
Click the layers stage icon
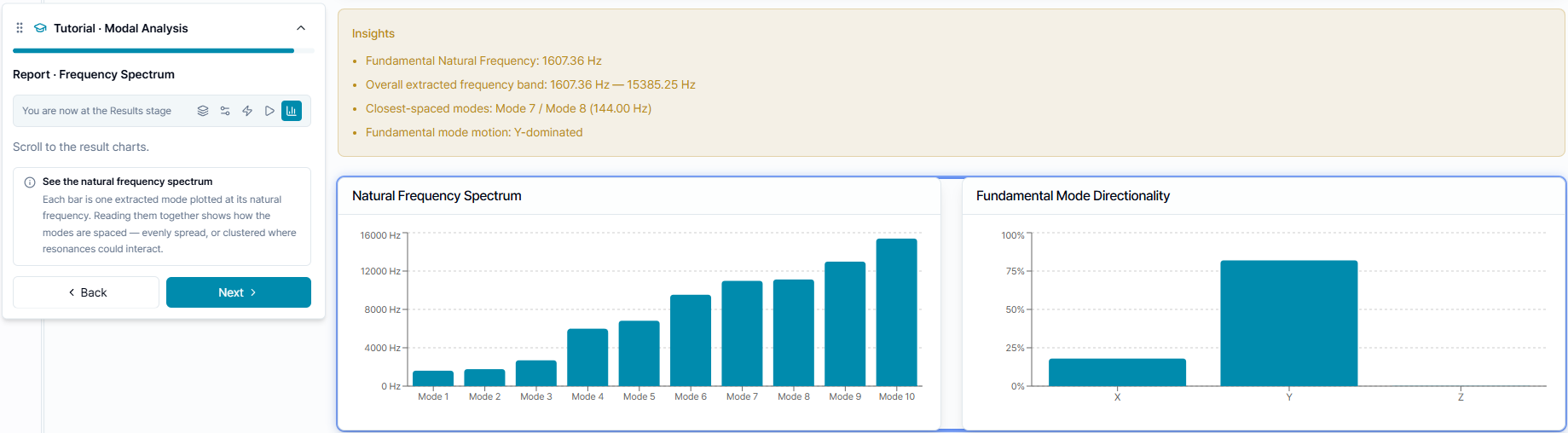[203, 111]
